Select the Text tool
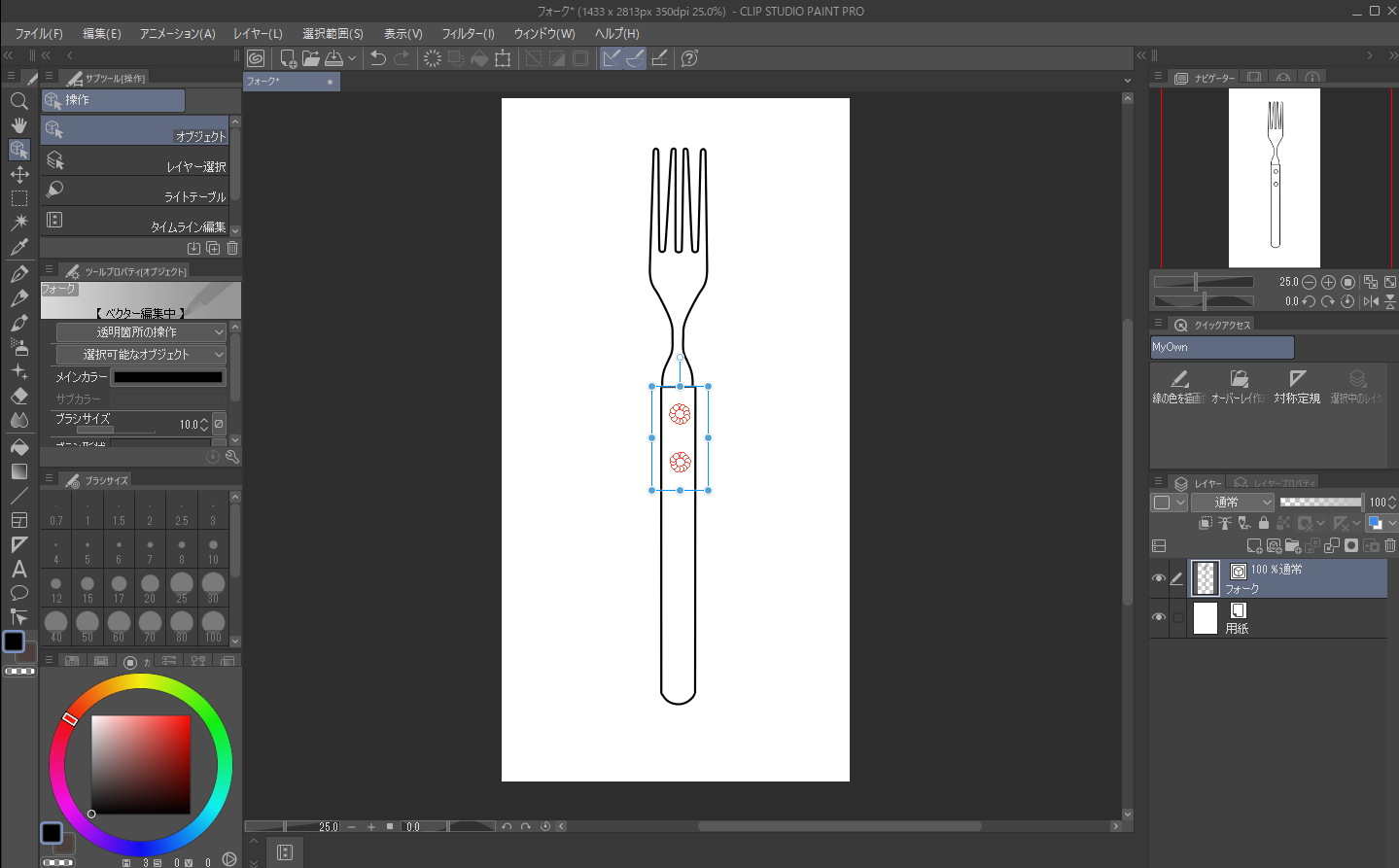Image resolution: width=1399 pixels, height=868 pixels. (18, 569)
